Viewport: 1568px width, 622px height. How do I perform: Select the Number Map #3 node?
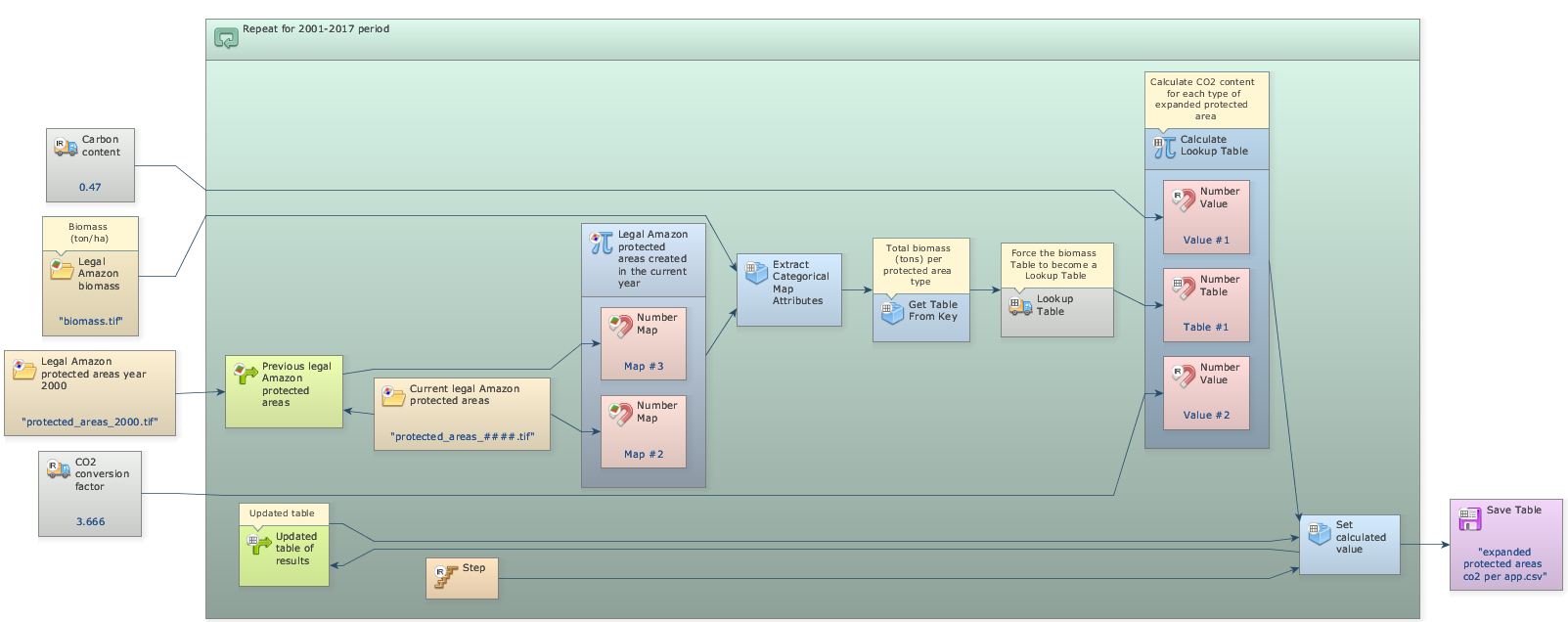pos(643,343)
